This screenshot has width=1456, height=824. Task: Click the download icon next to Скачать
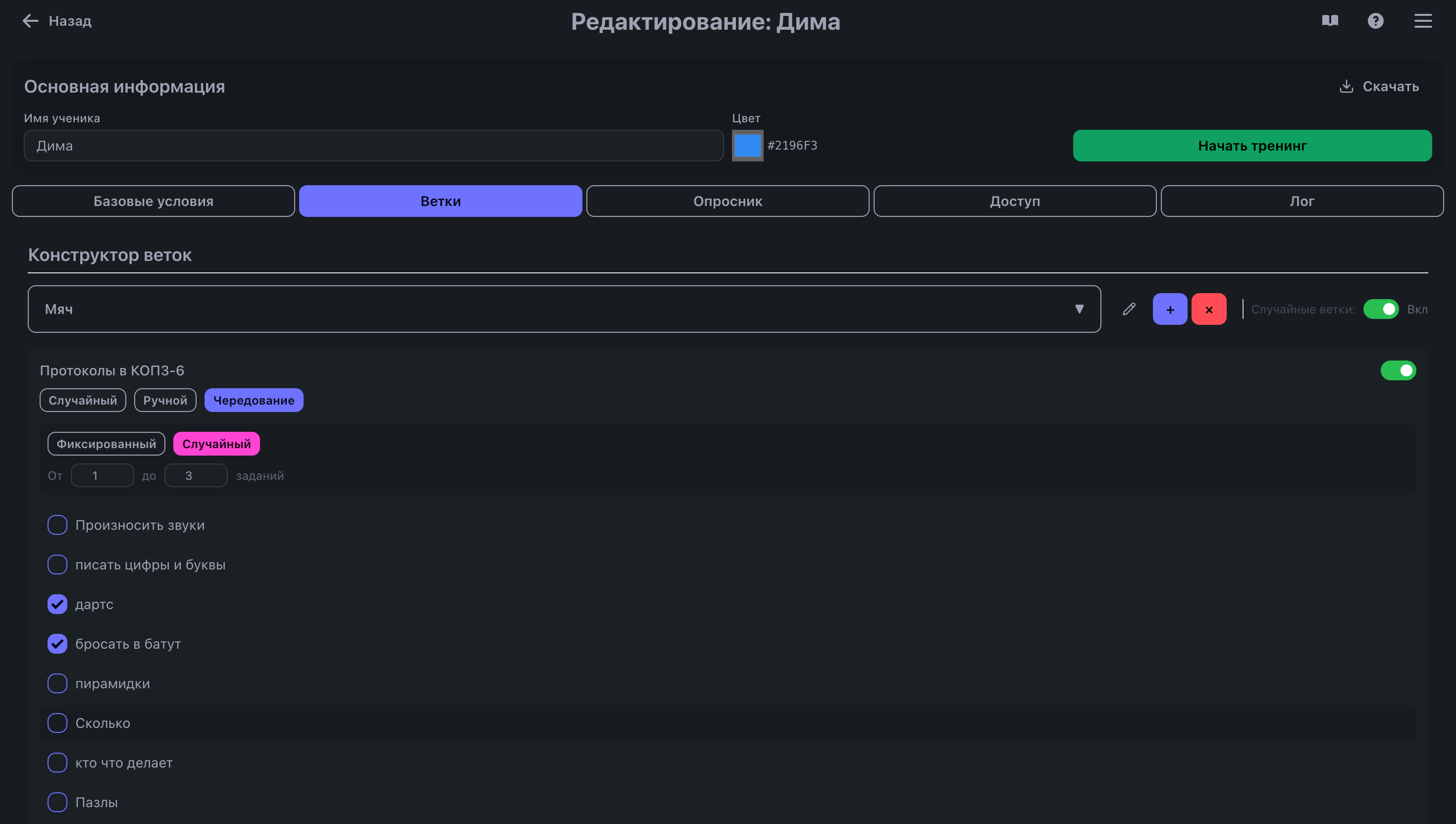(x=1346, y=87)
